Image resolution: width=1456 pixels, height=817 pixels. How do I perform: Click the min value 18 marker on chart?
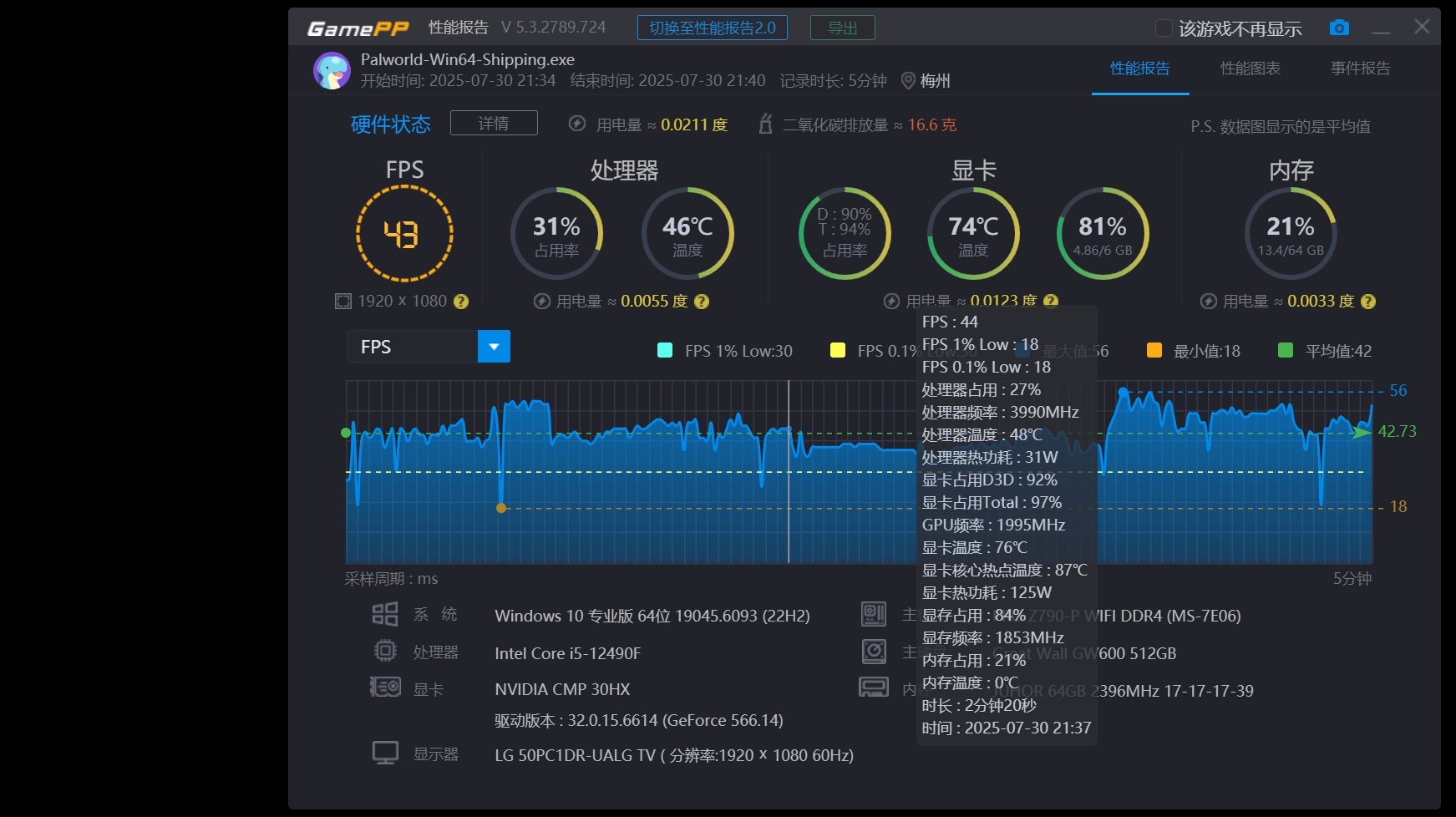pyautogui.click(x=501, y=507)
